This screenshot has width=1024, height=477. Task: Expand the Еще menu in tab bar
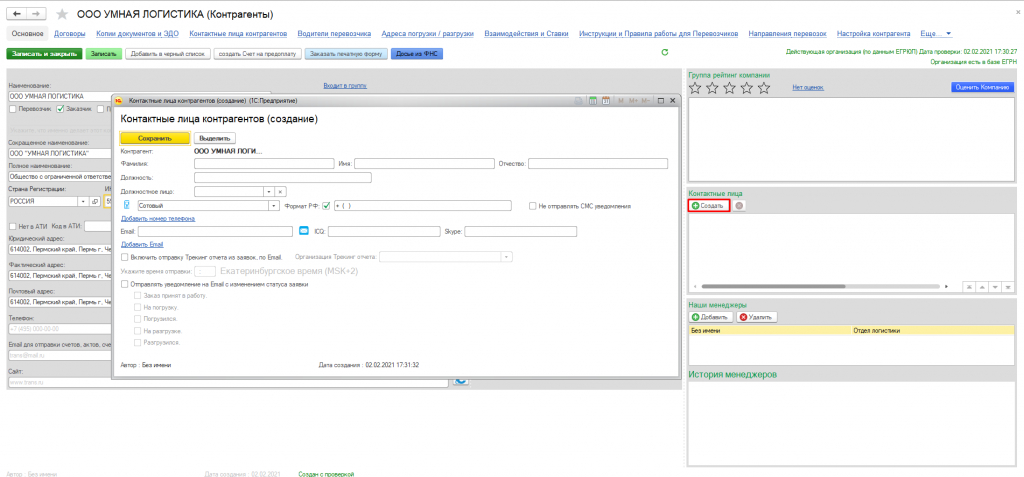[x=935, y=33]
